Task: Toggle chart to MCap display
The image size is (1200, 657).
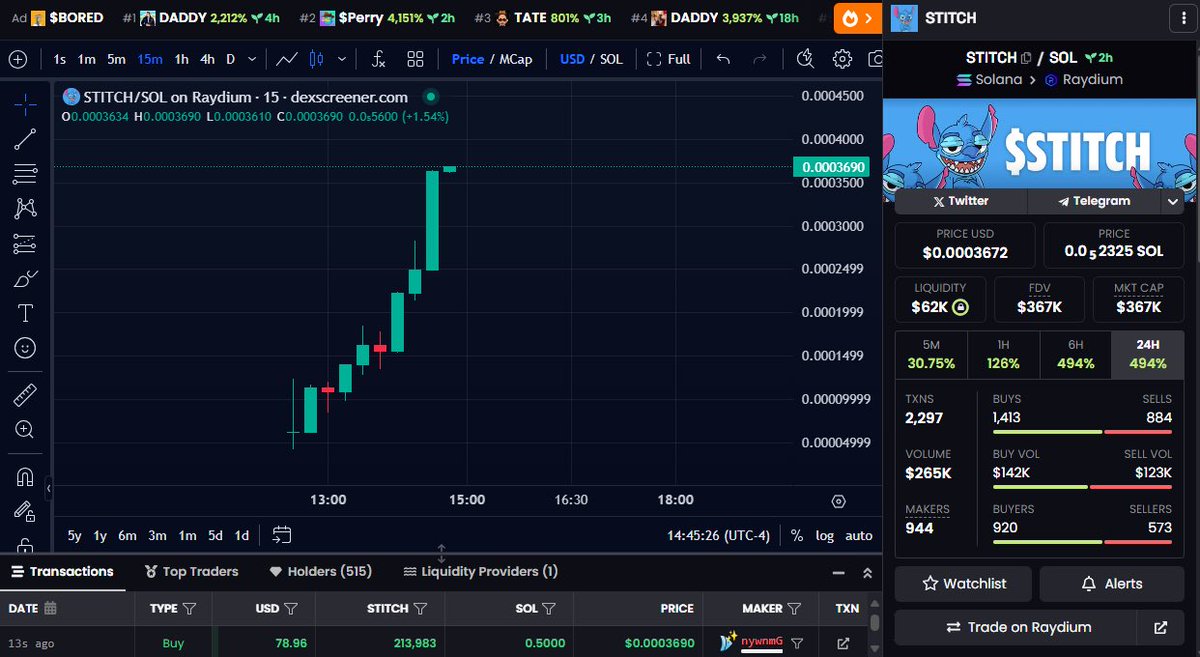Action: click(x=516, y=59)
